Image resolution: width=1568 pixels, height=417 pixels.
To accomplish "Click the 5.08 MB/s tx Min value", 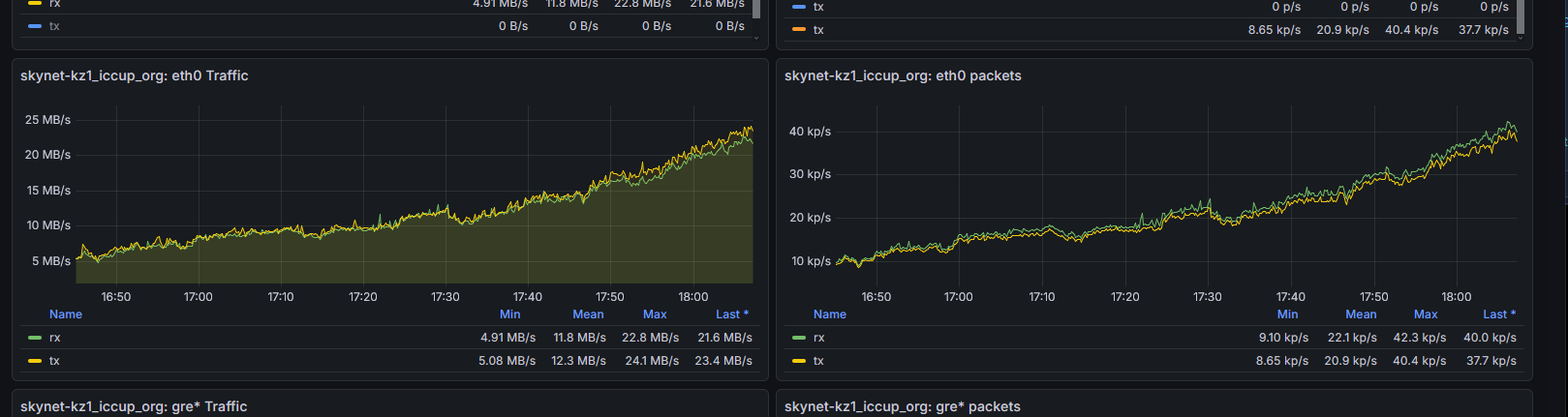I will click(x=507, y=361).
